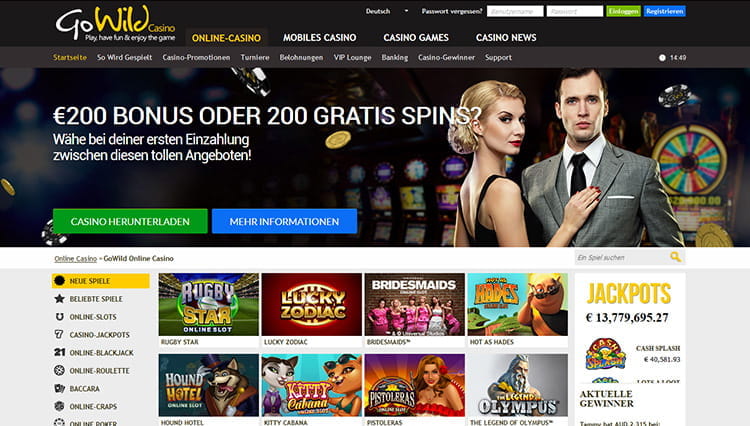Click the Casino-Jackpots icon
This screenshot has width=750, height=426.
pyautogui.click(x=59, y=335)
